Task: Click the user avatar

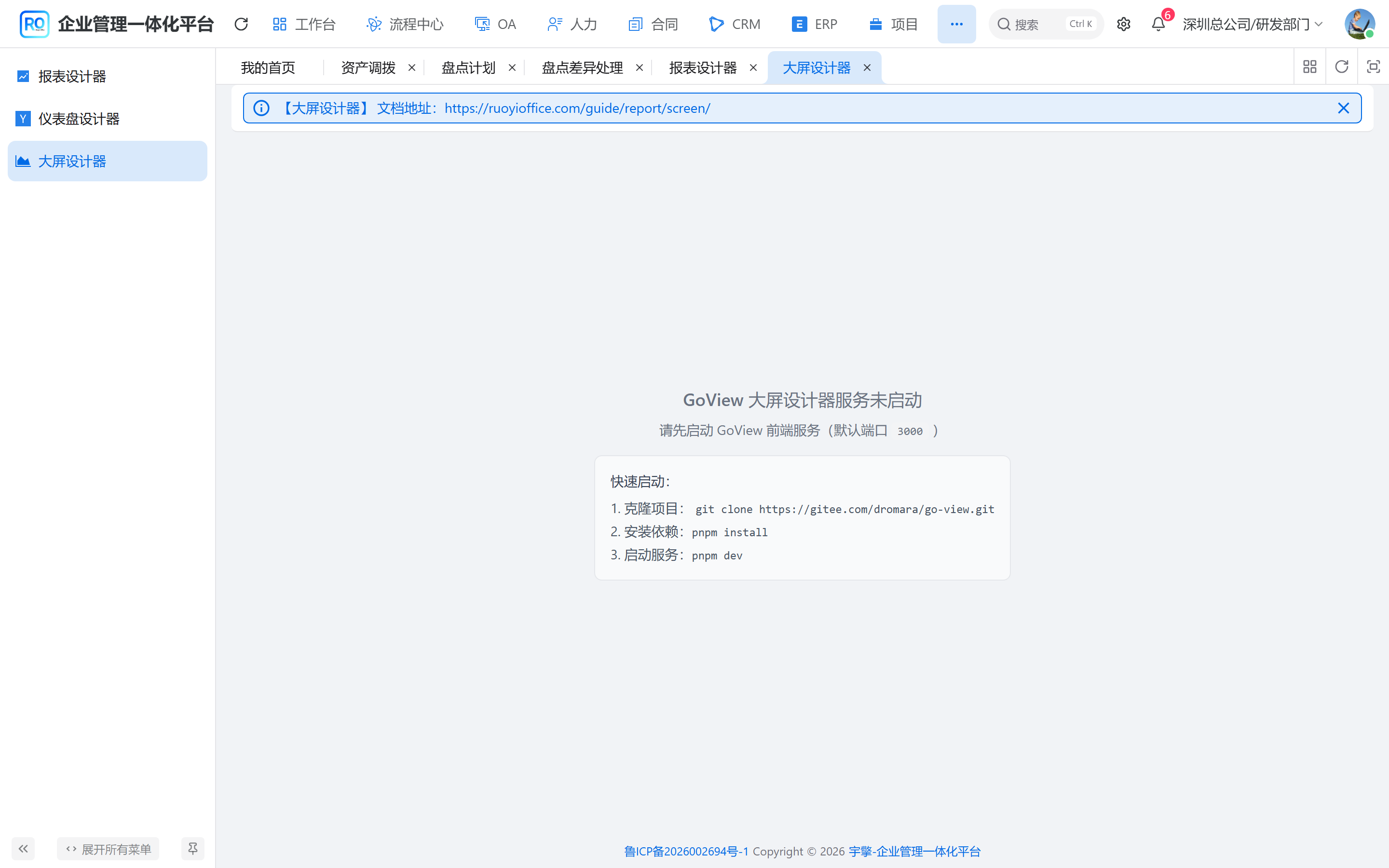Action: coord(1359,24)
